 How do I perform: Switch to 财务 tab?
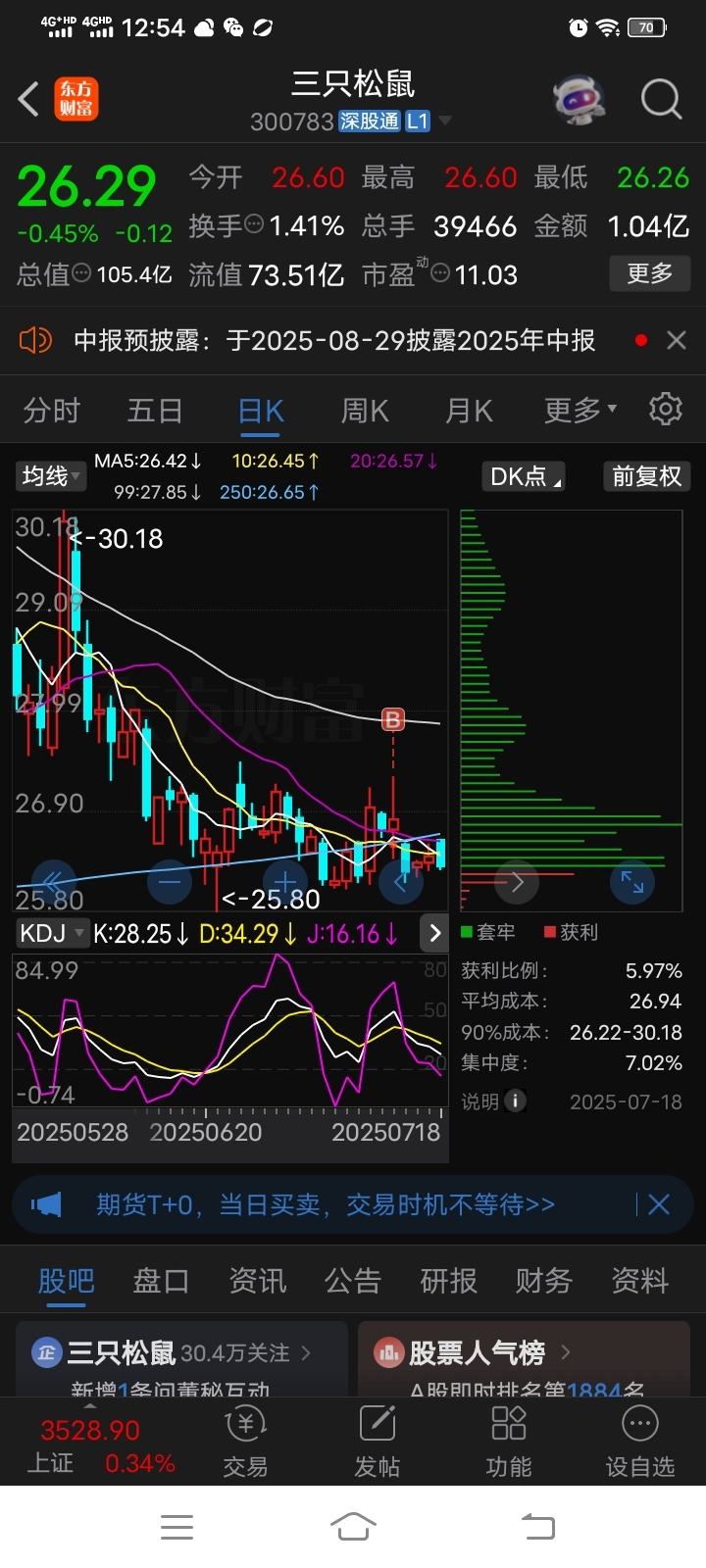tap(544, 1281)
